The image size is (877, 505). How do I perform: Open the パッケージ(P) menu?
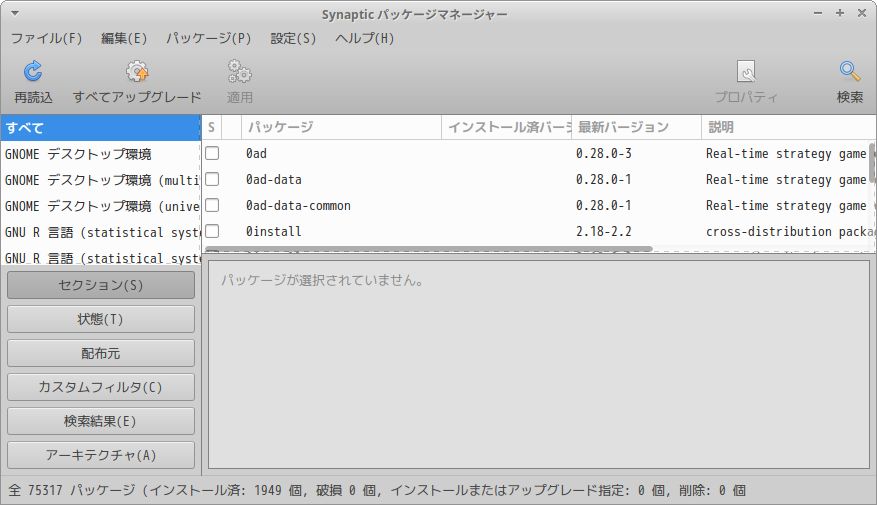[x=209, y=39]
